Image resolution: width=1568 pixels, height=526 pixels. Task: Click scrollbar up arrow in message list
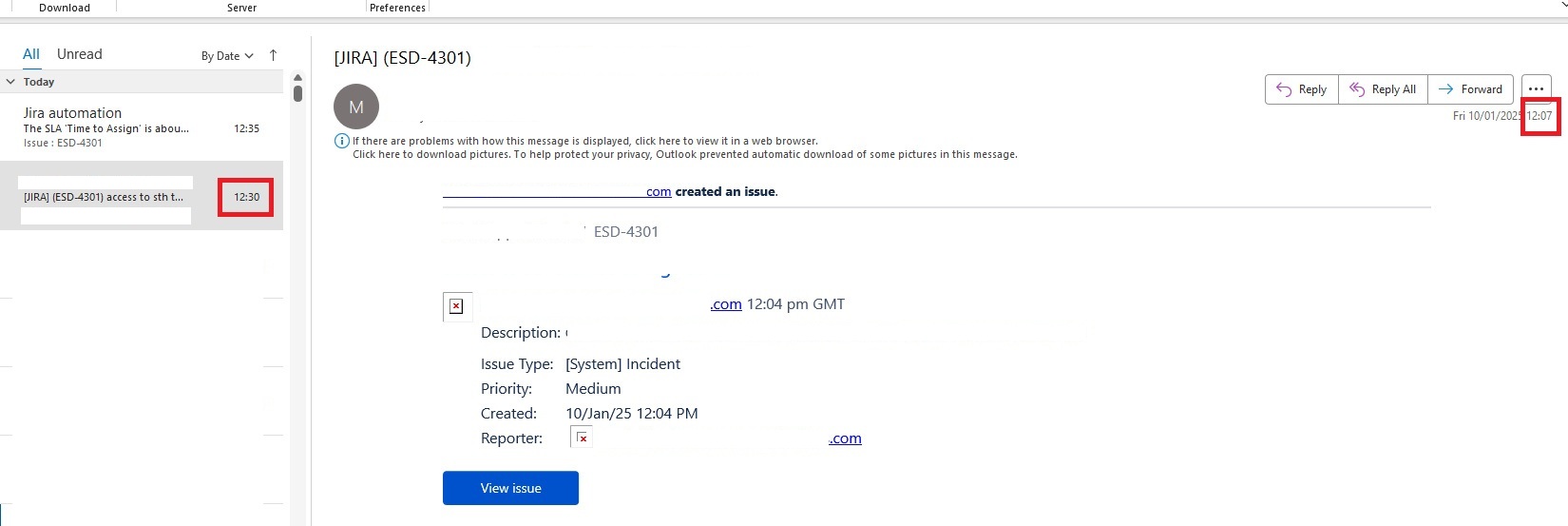coord(297,78)
